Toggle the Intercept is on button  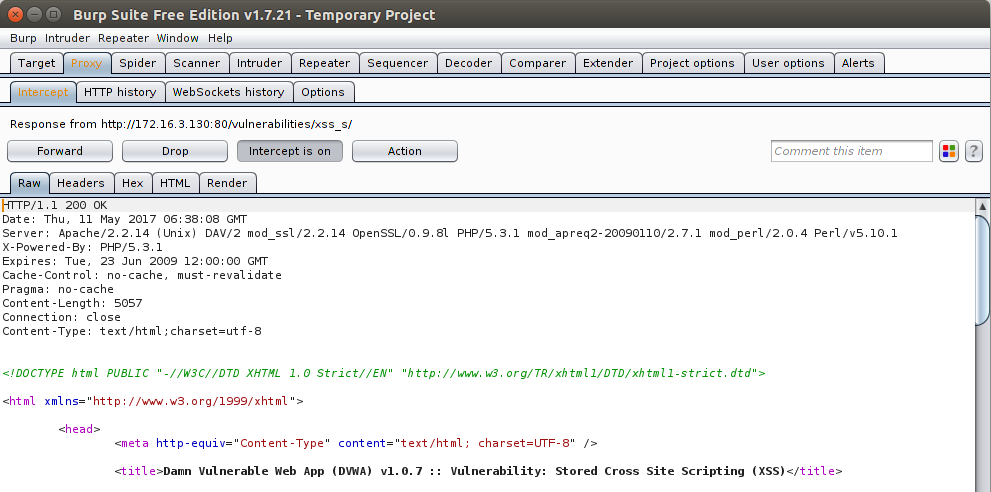[x=289, y=151]
